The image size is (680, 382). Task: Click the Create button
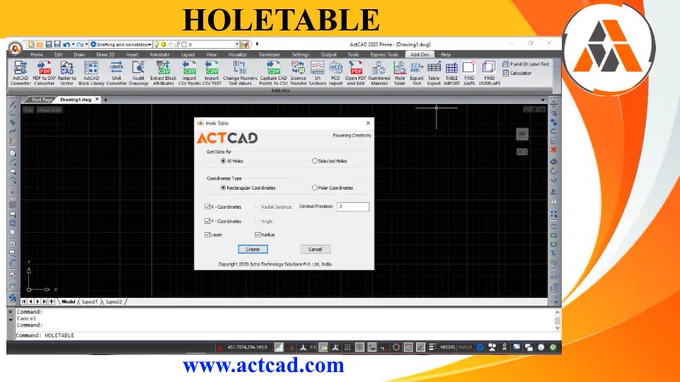[x=253, y=249]
